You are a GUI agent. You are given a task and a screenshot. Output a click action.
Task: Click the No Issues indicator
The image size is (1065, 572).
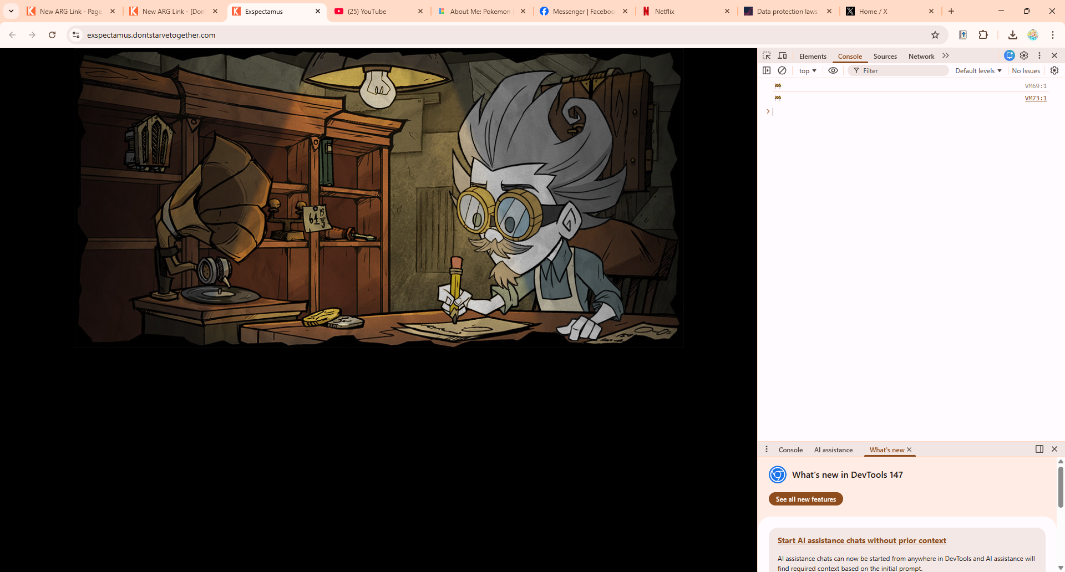(1026, 71)
